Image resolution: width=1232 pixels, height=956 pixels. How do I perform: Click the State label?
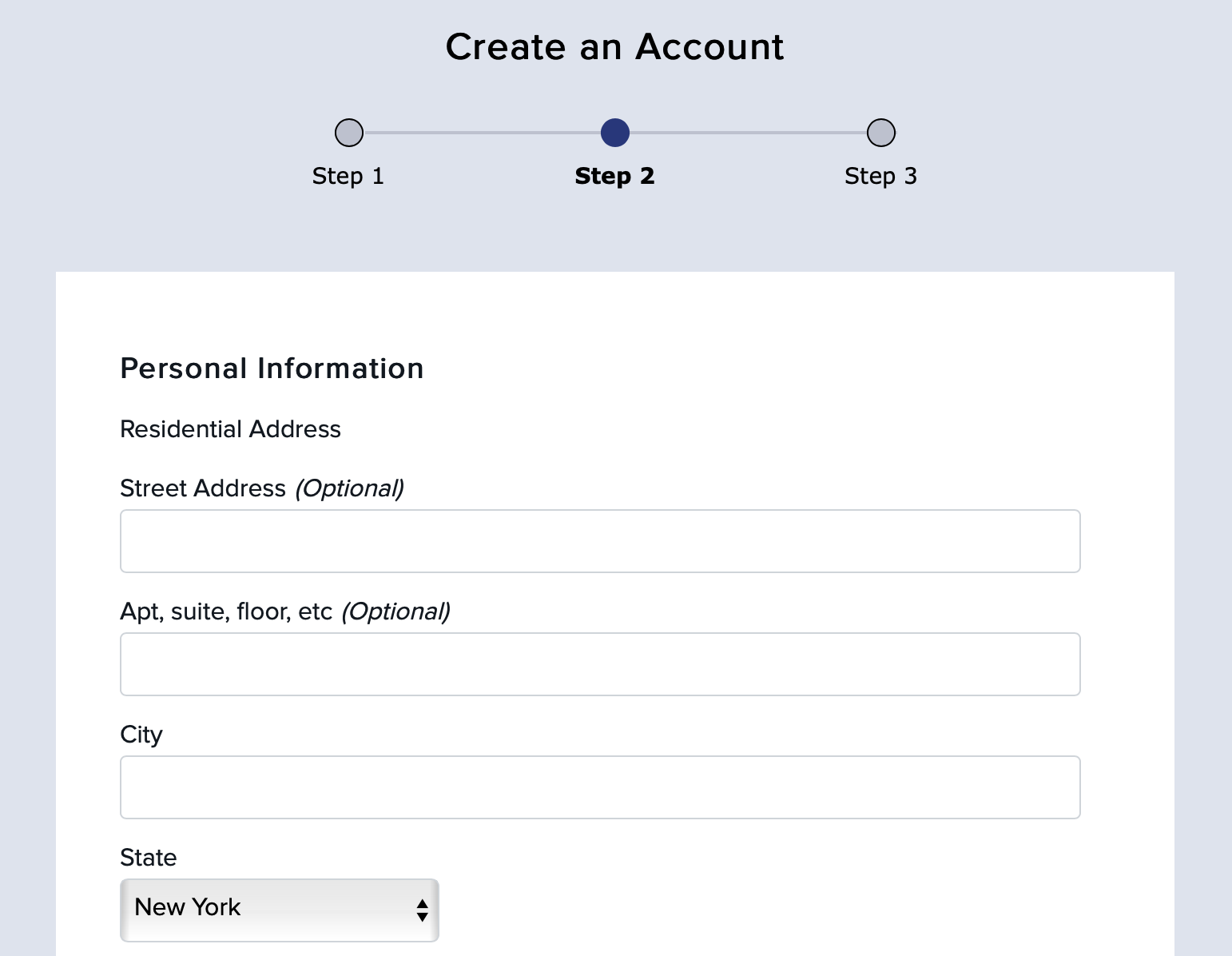(x=148, y=858)
